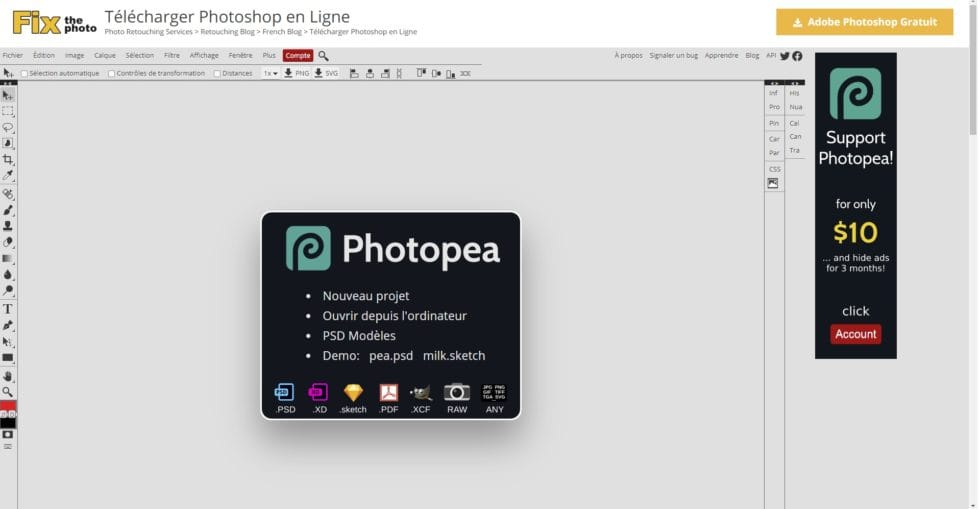Open the Fenêtre menu

(241, 56)
